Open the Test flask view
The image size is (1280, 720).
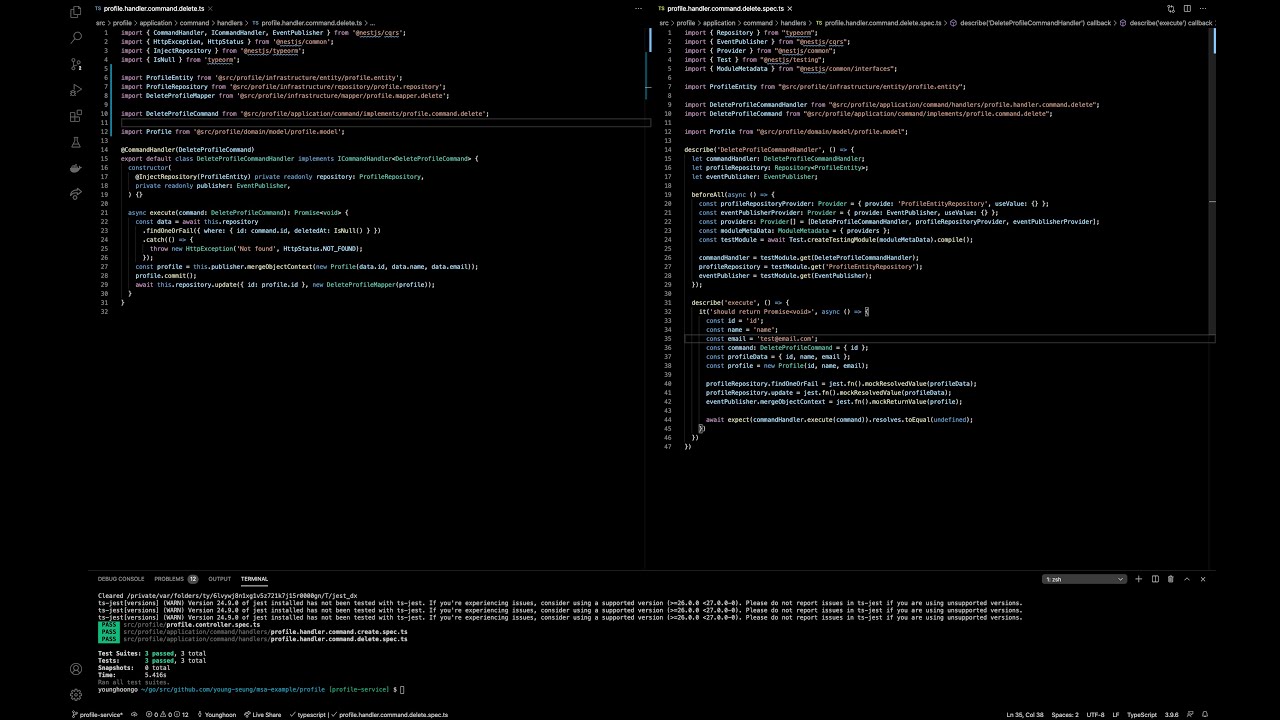click(76, 142)
